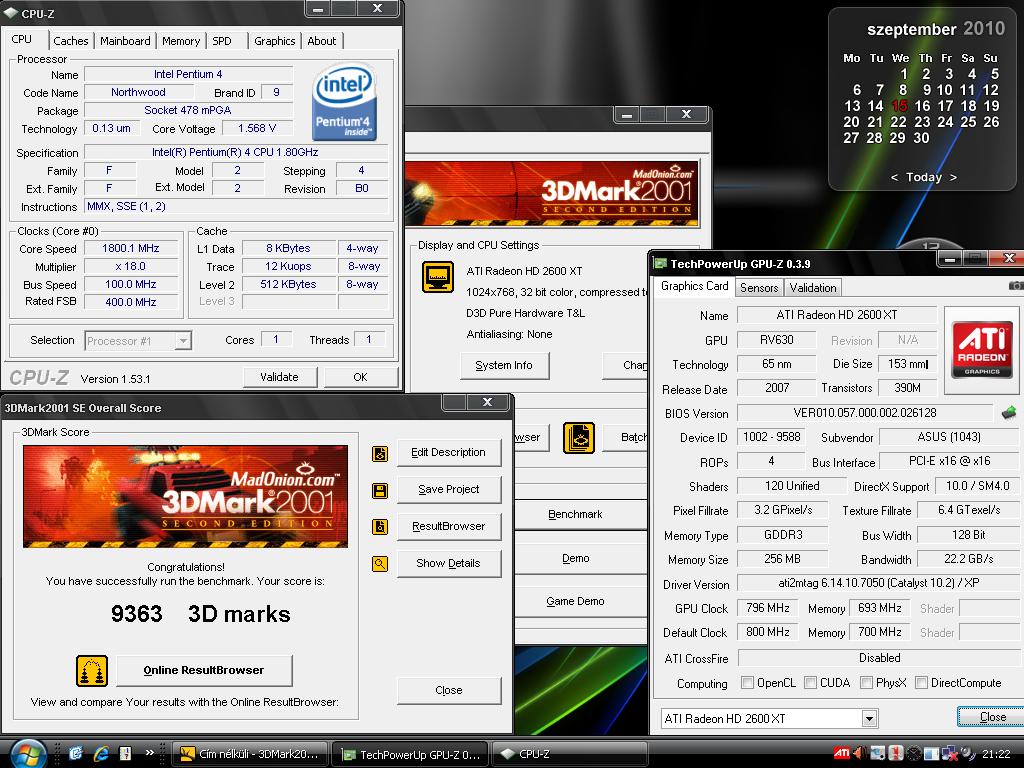Image resolution: width=1024 pixels, height=768 pixels.
Task: Click the Edit Description notepad icon
Action: 380,453
